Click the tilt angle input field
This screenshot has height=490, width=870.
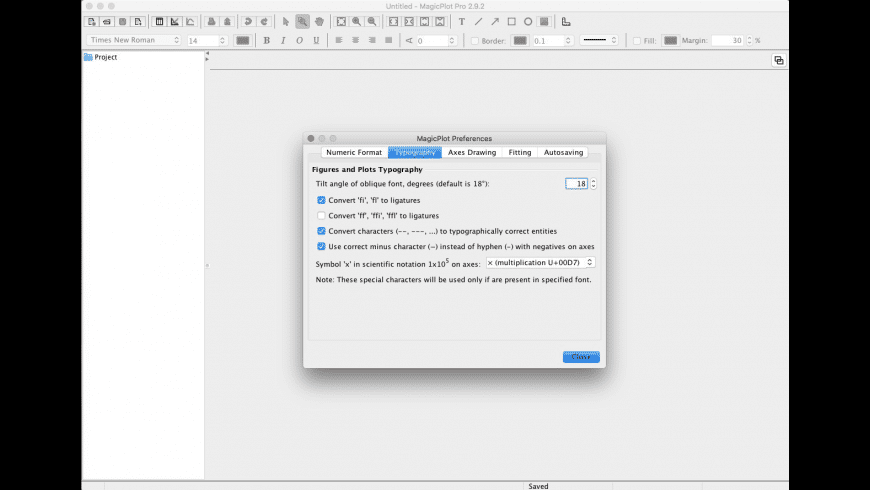pos(576,184)
